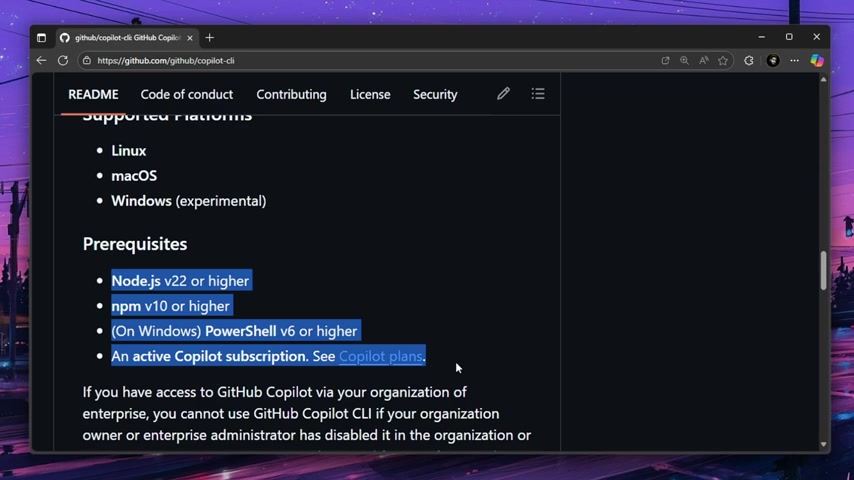Switch to Code of conduct tab
854x480 pixels.
187,94
